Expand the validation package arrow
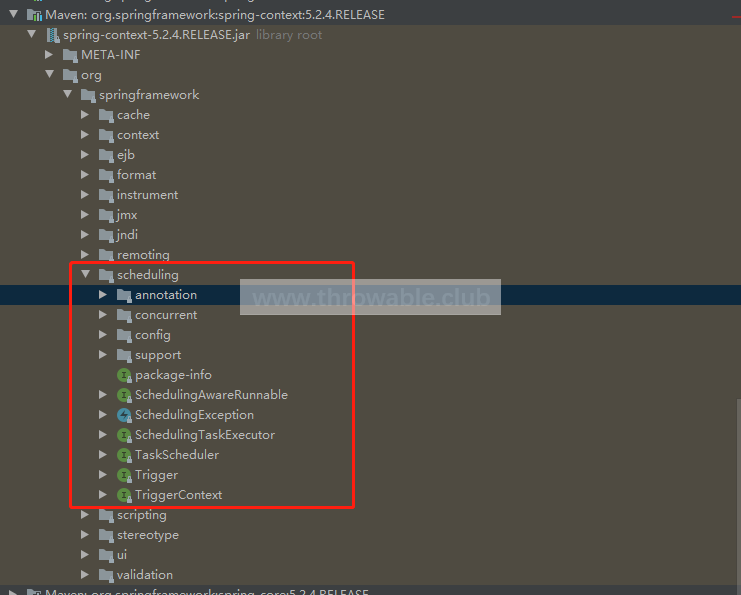Screen dimensions: 741x595 tap(85, 575)
